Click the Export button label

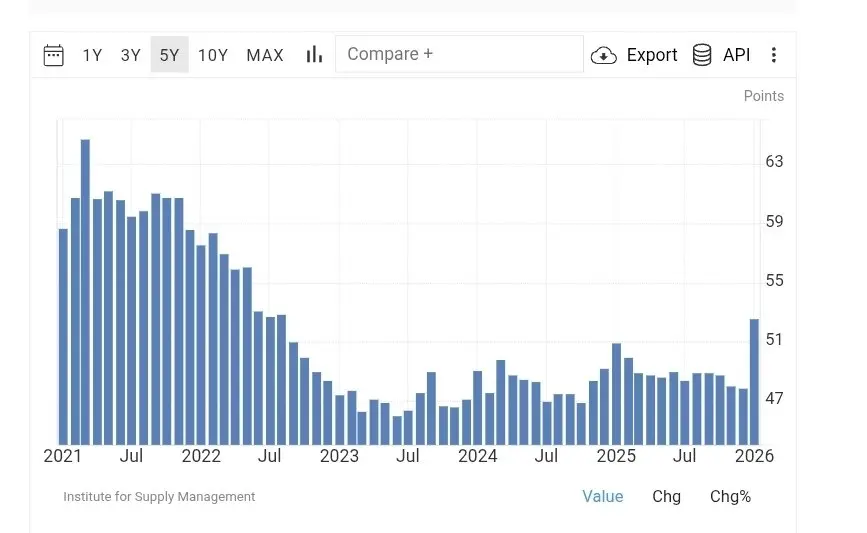[x=652, y=55]
